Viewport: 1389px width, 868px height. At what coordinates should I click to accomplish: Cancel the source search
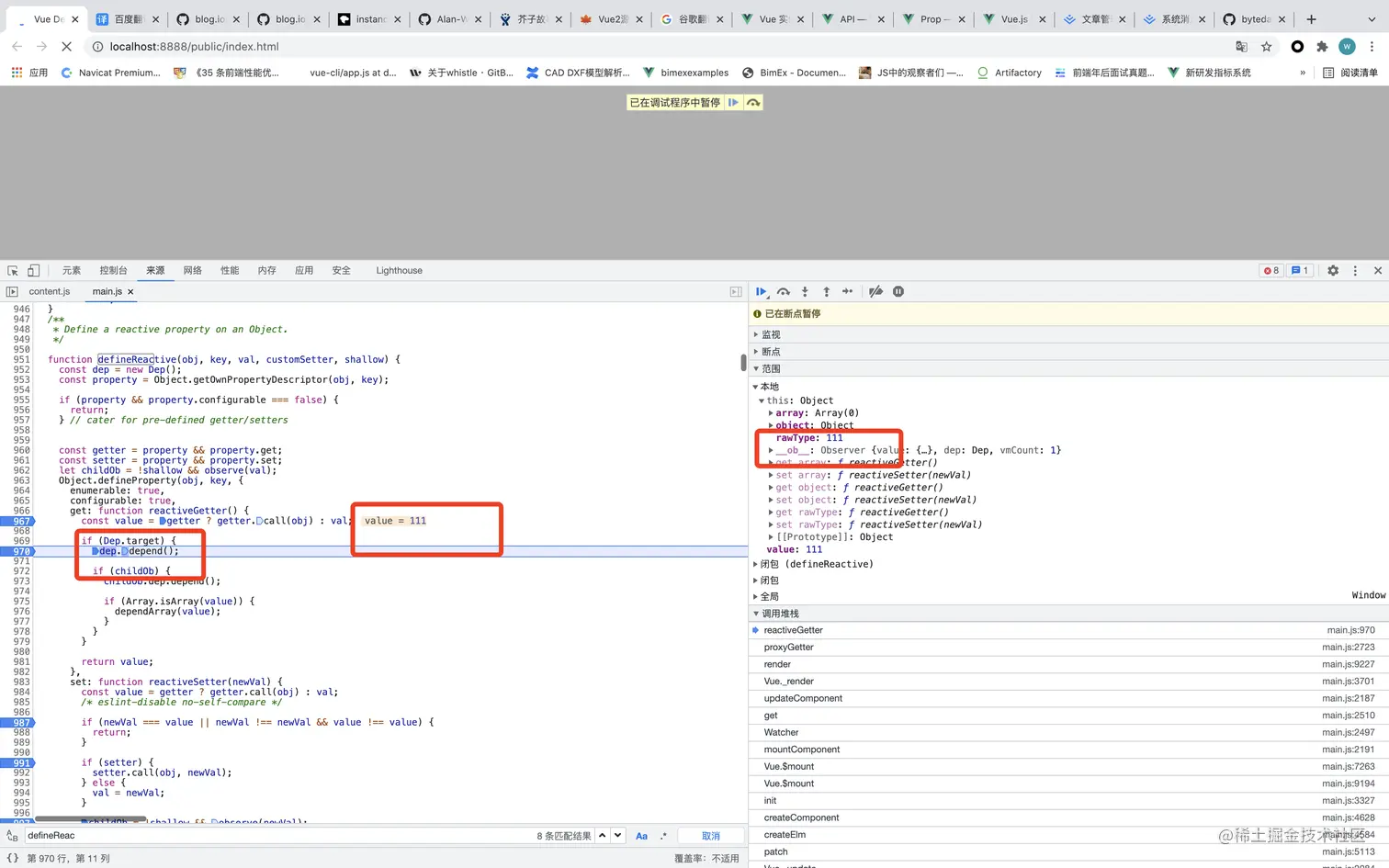pyautogui.click(x=711, y=836)
